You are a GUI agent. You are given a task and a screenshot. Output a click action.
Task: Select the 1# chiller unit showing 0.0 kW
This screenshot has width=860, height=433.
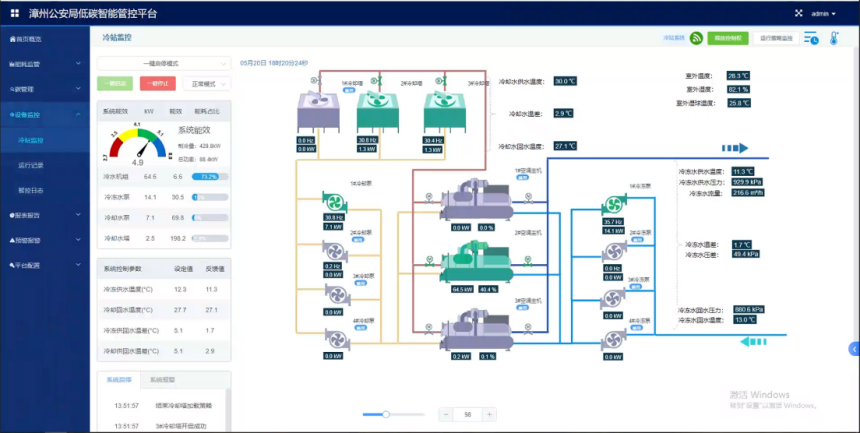476,199
